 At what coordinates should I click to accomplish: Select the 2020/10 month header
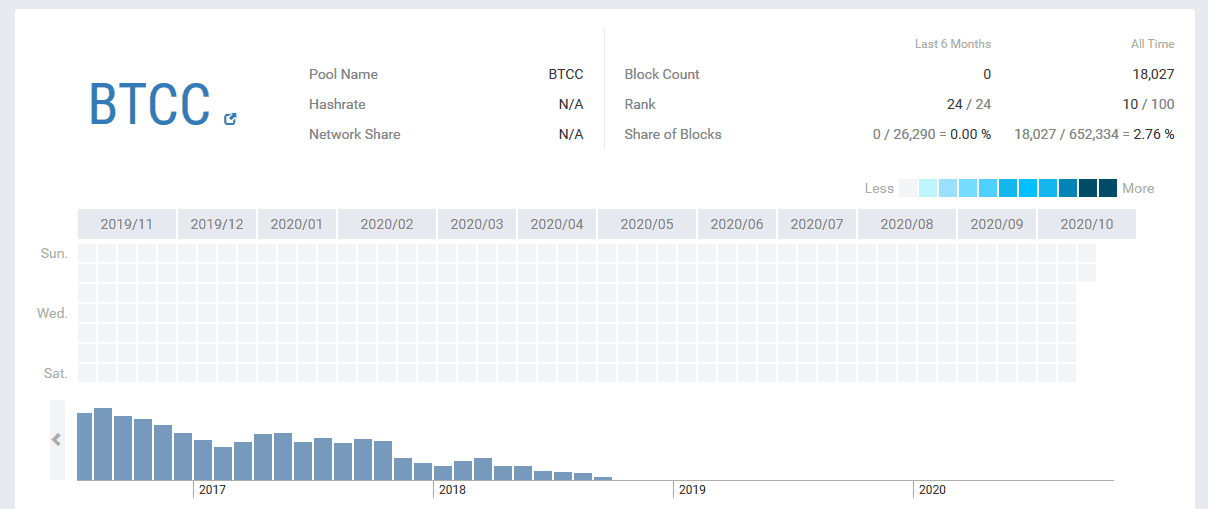(1087, 224)
